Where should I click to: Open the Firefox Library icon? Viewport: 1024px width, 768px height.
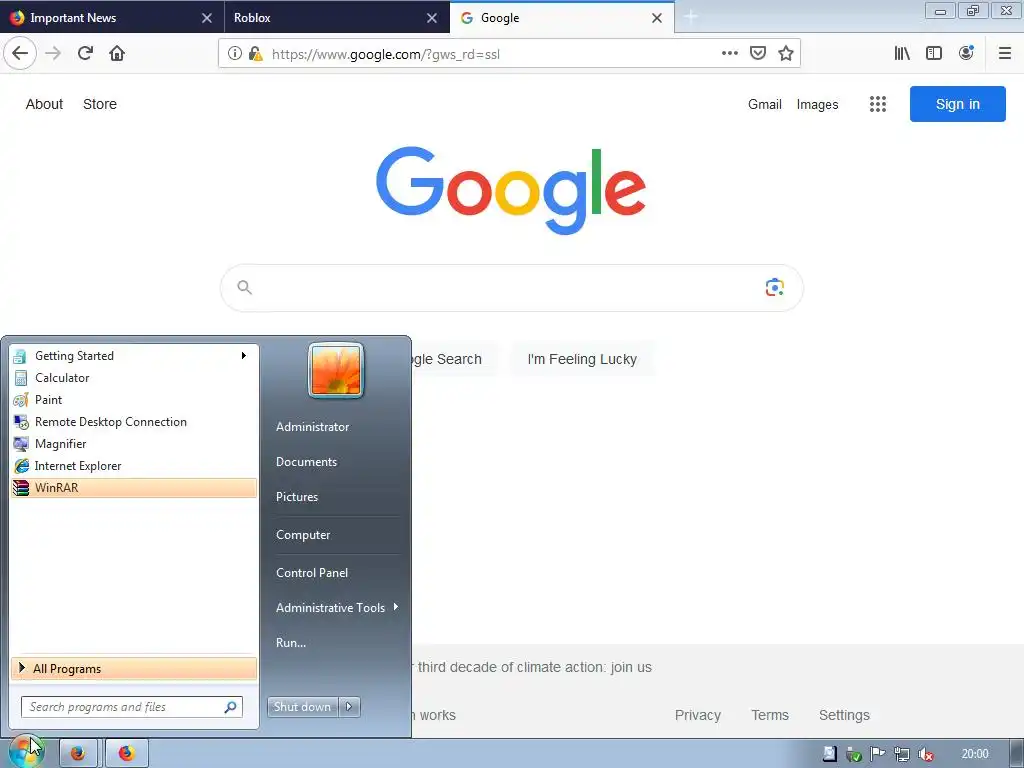coord(902,54)
